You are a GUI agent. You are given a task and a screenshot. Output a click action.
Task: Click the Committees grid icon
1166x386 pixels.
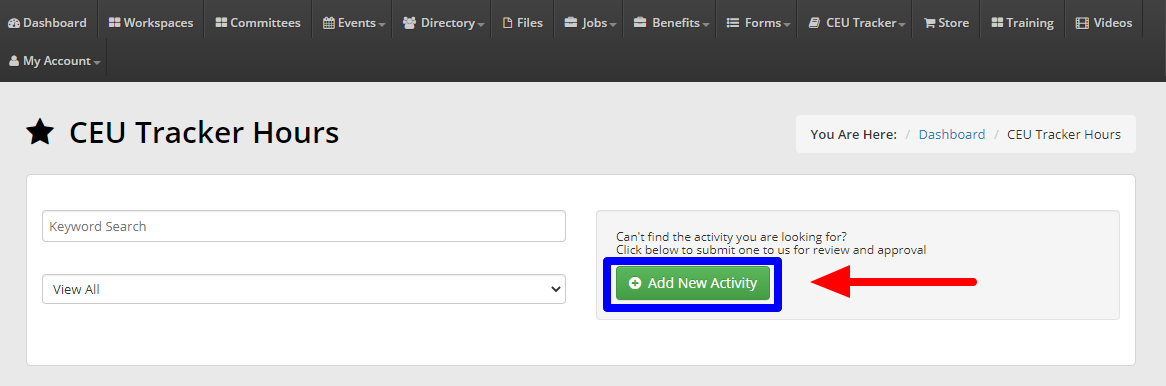click(221, 23)
